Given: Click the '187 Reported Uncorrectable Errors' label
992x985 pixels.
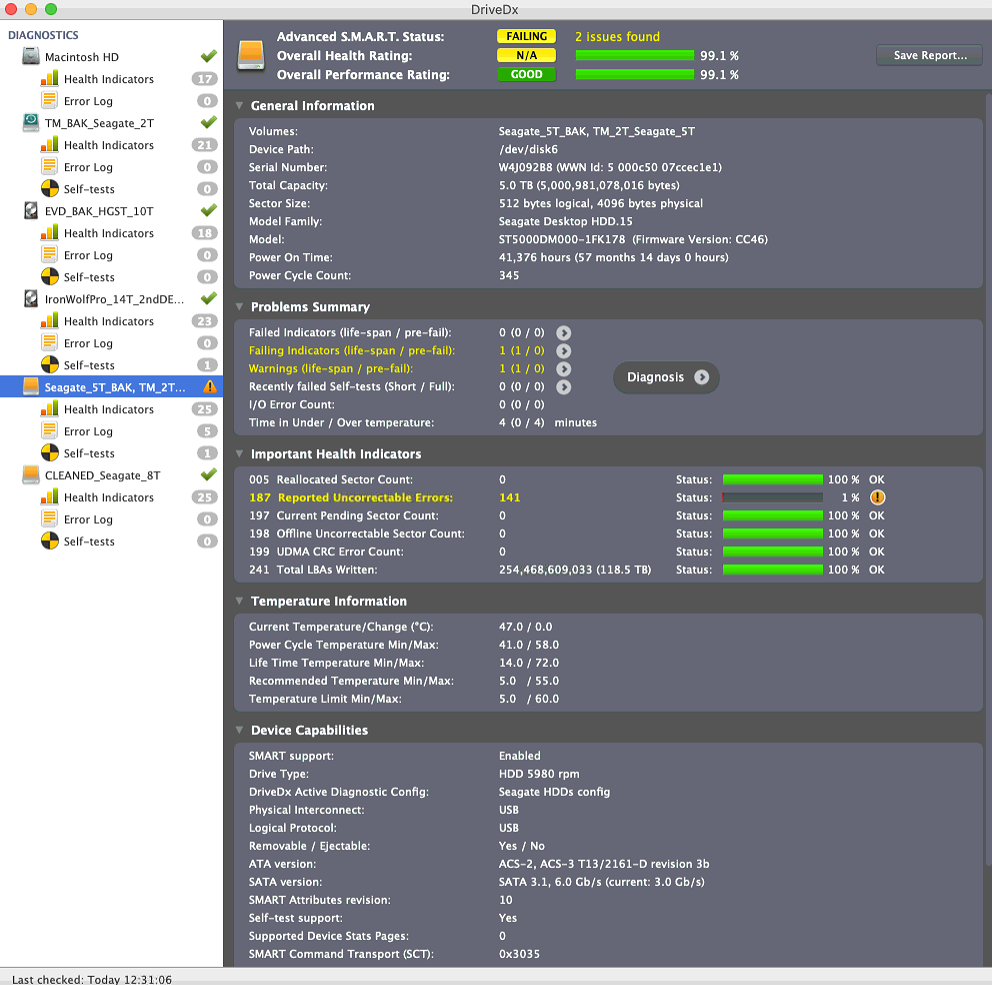Looking at the screenshot, I should 350,498.
